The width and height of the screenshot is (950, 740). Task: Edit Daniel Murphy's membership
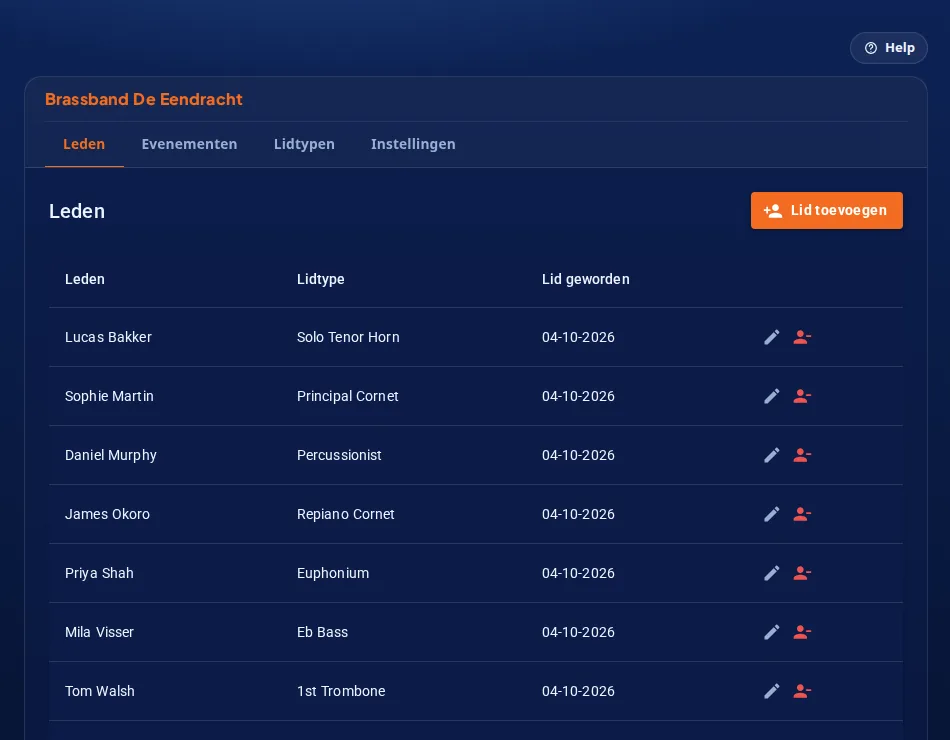click(x=771, y=455)
